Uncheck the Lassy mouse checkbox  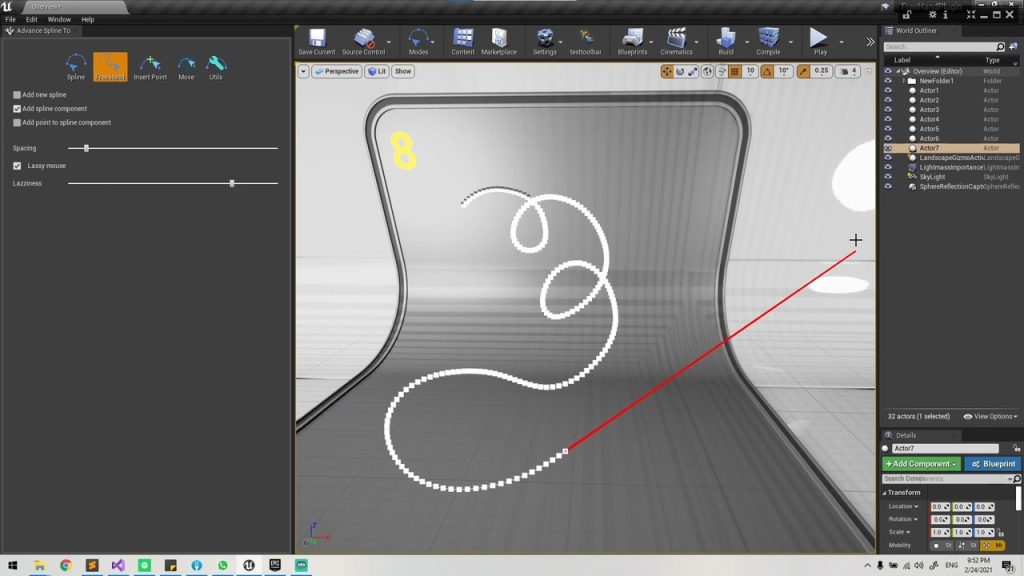pos(17,166)
